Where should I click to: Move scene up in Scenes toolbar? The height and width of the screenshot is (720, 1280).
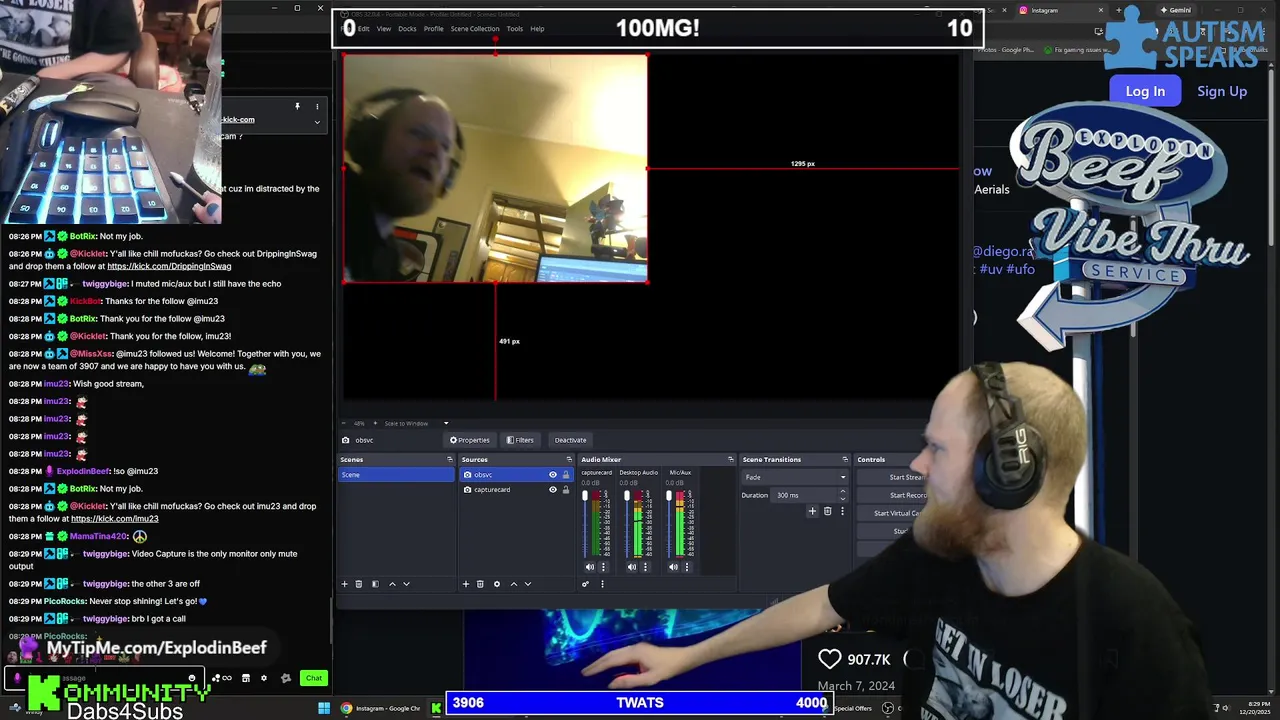[392, 584]
